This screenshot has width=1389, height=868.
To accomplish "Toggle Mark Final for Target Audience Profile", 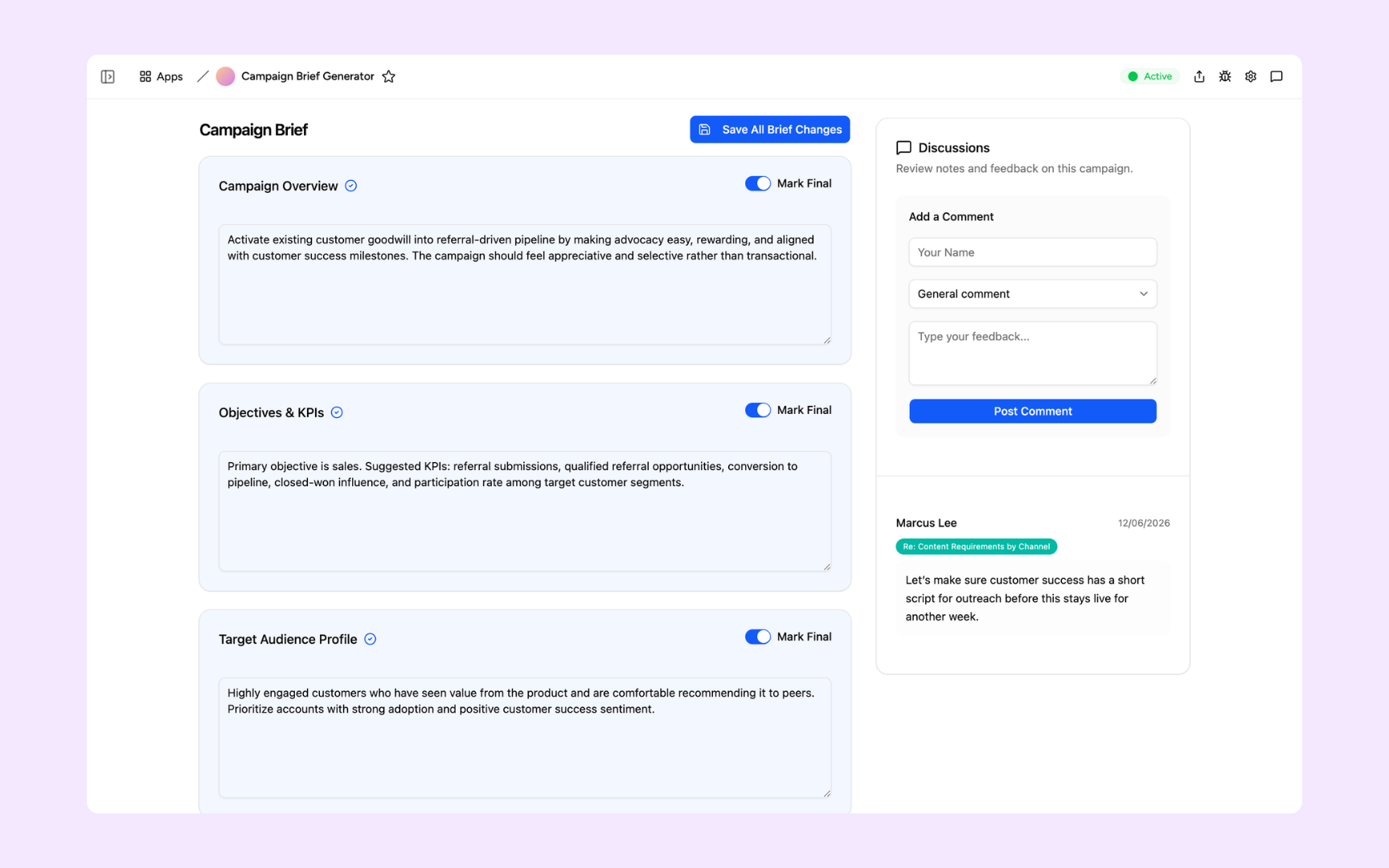I will tap(758, 637).
